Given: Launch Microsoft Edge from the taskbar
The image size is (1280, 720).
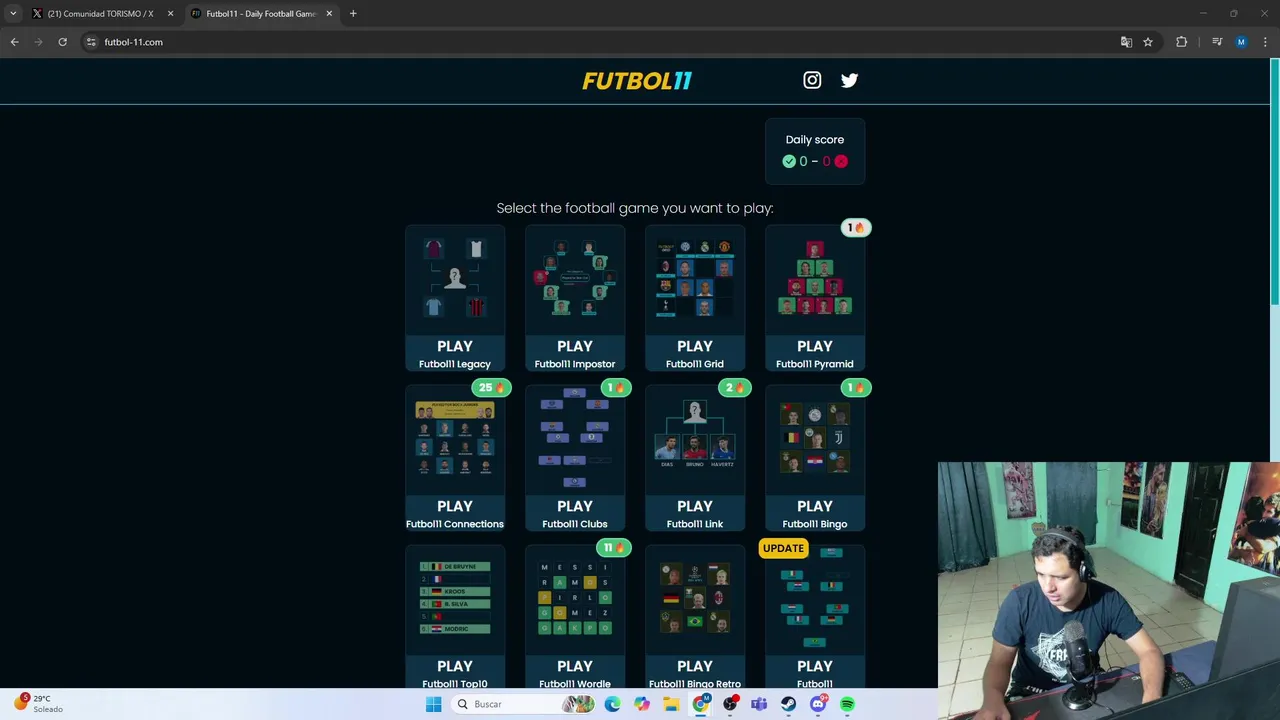Looking at the screenshot, I should click(x=612, y=704).
